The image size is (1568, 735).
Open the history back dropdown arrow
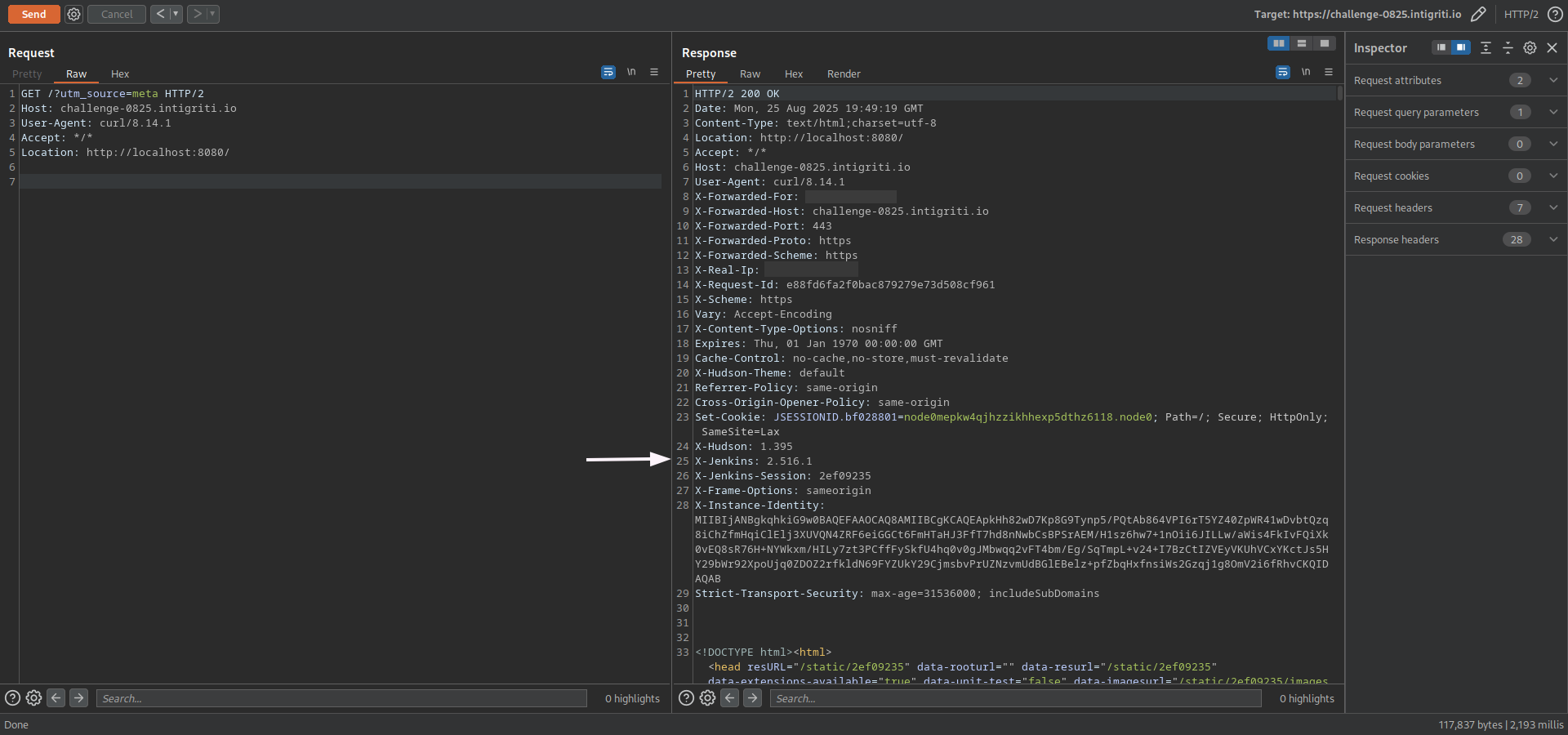(176, 14)
